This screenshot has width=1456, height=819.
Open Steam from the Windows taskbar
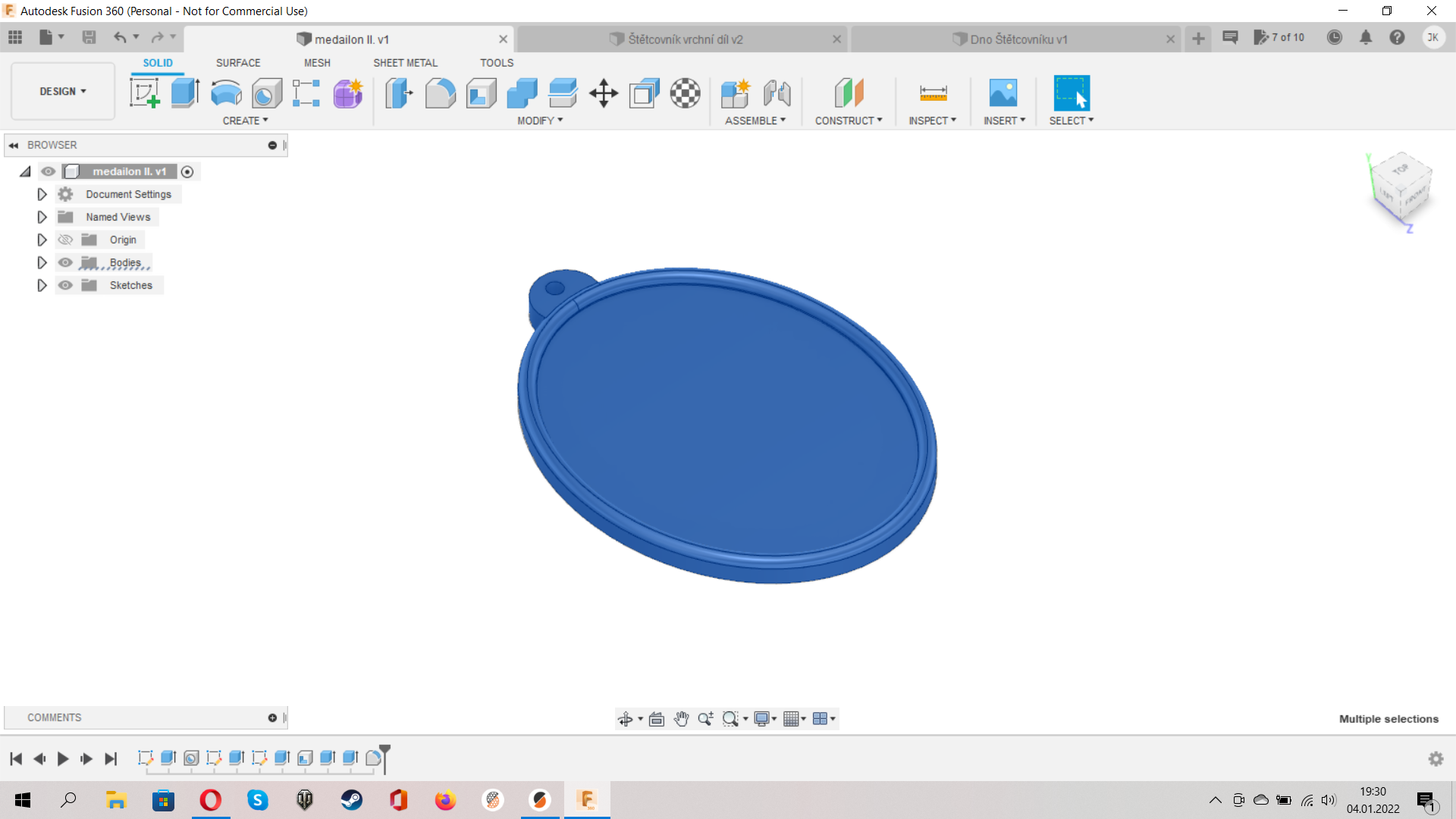[x=351, y=800]
